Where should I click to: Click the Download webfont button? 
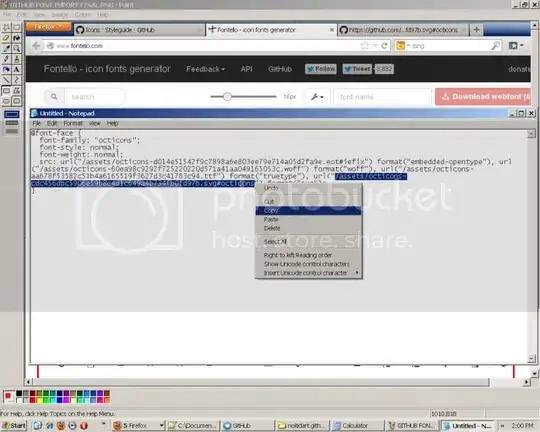pos(483,96)
